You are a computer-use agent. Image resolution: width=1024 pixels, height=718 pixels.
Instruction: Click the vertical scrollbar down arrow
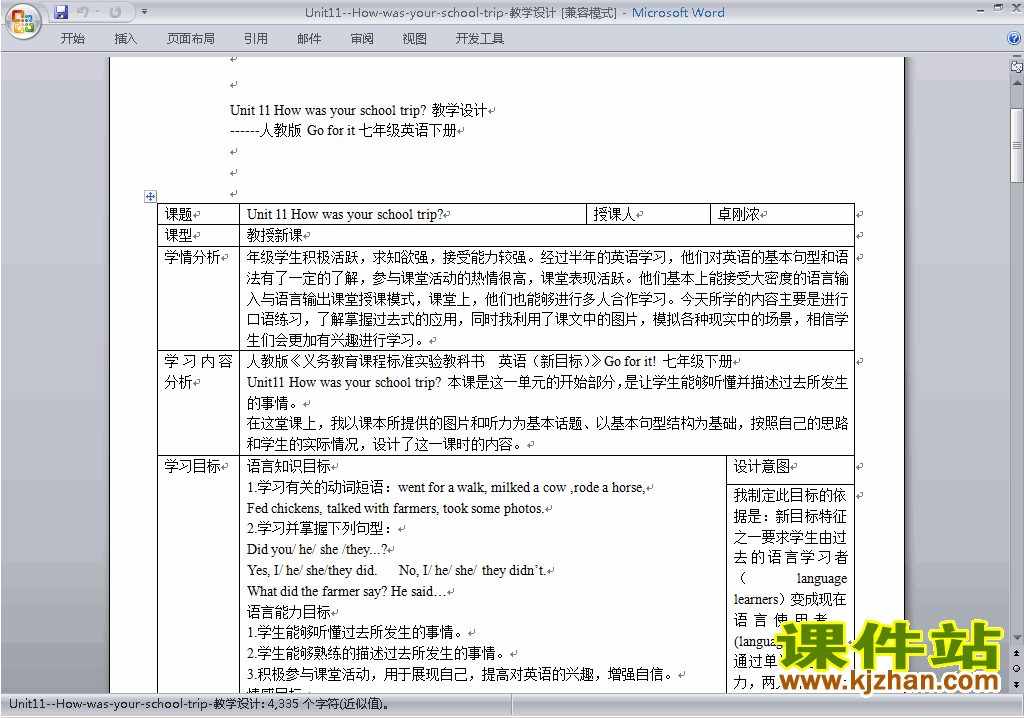pos(1017,638)
